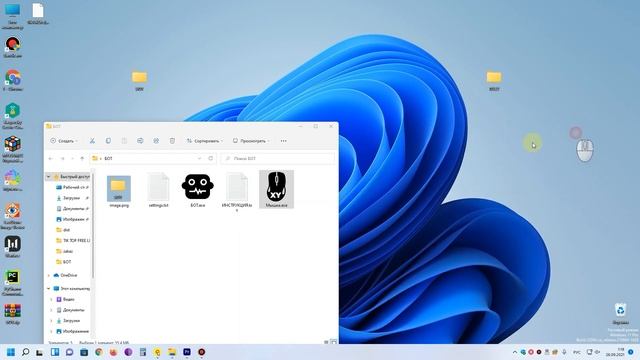
Task: Open Firefox on the taskbar
Action: point(113,352)
